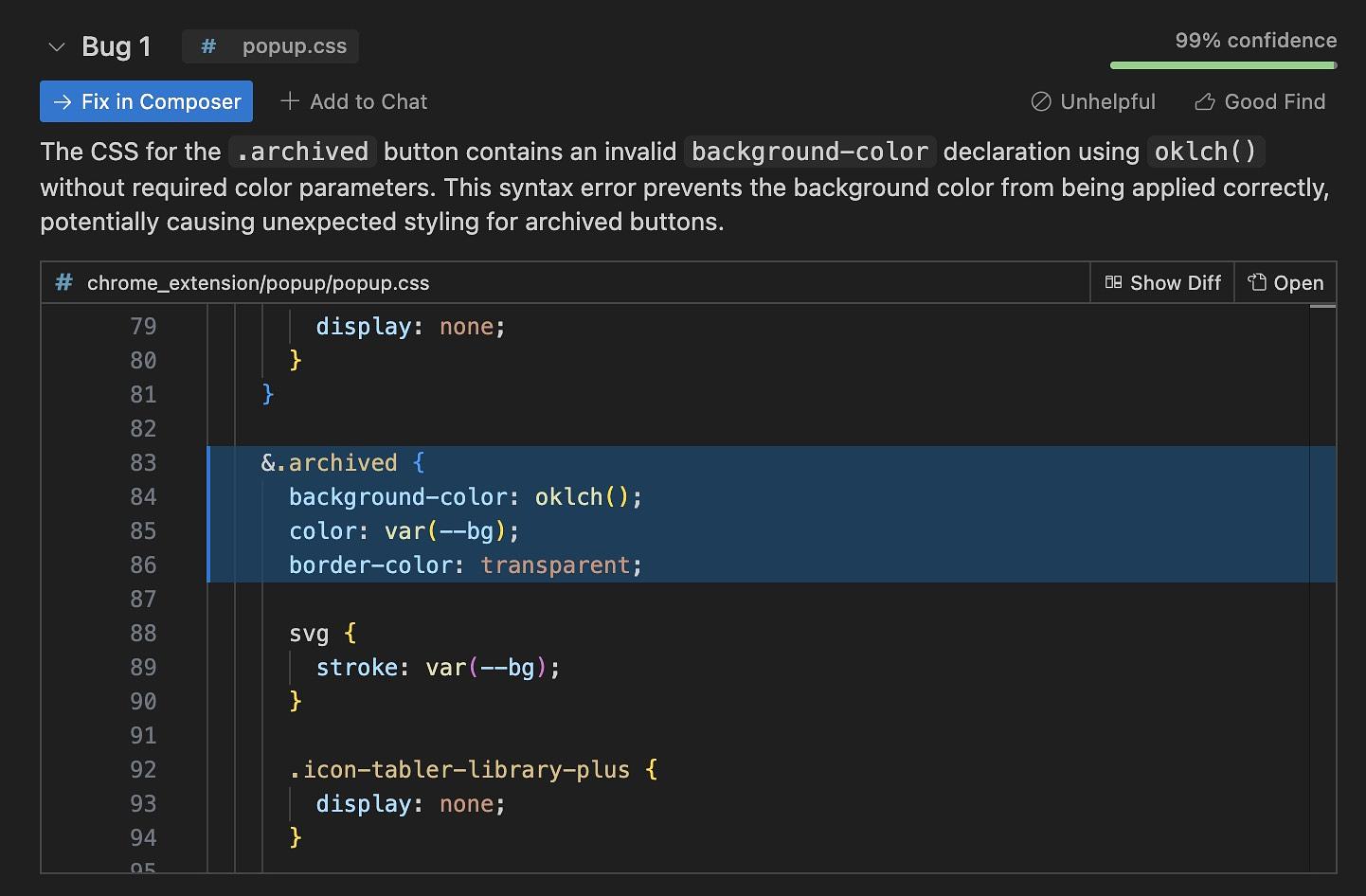This screenshot has height=896, width=1366.
Task: Click the Bug 1 heading text
Action: click(117, 46)
